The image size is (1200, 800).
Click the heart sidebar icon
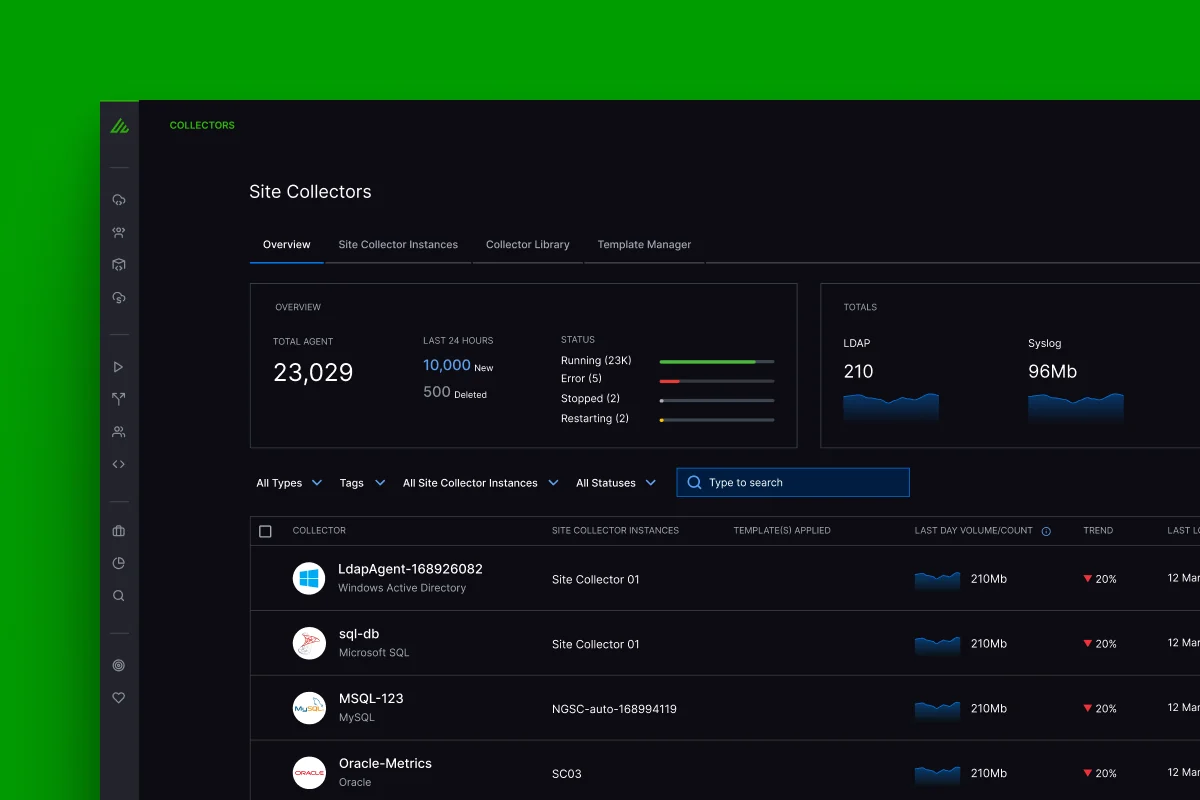coord(119,698)
